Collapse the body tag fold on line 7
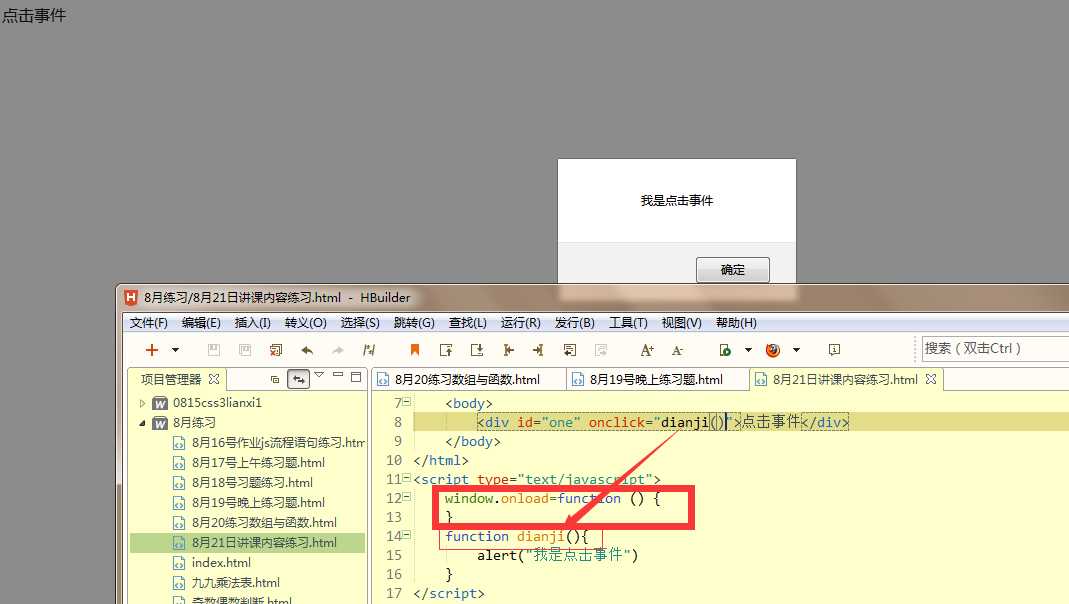The image size is (1069, 604). (x=407, y=402)
